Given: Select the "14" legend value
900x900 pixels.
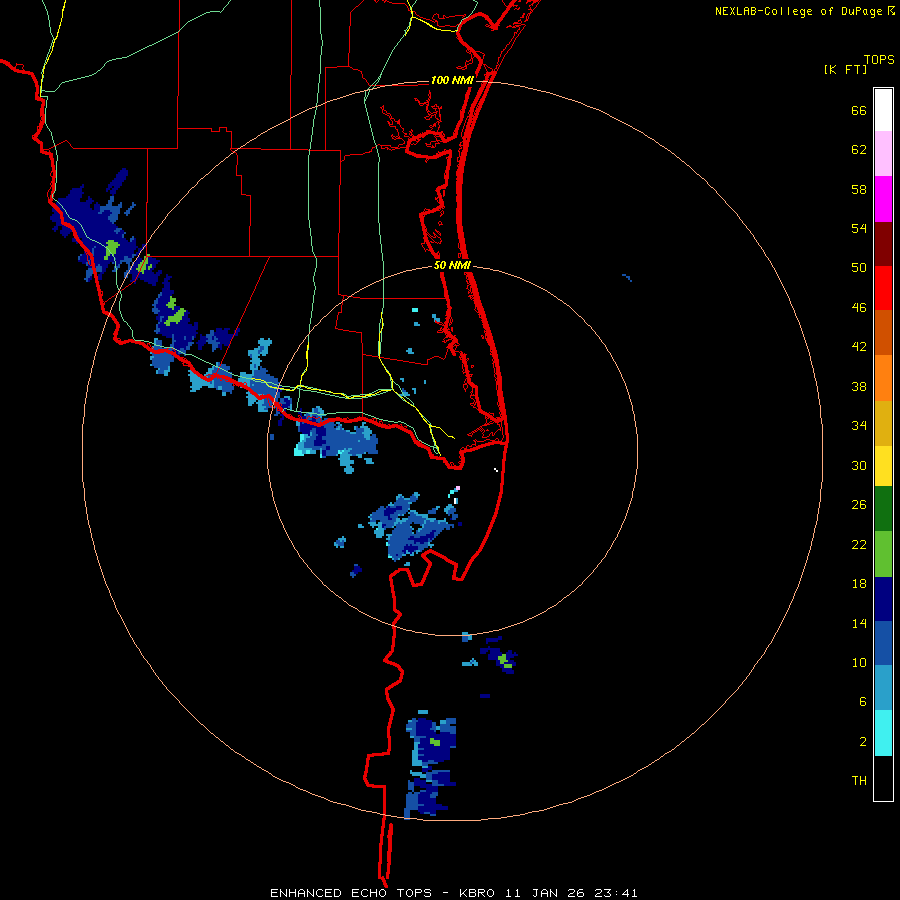Looking at the screenshot, I should (x=859, y=623).
